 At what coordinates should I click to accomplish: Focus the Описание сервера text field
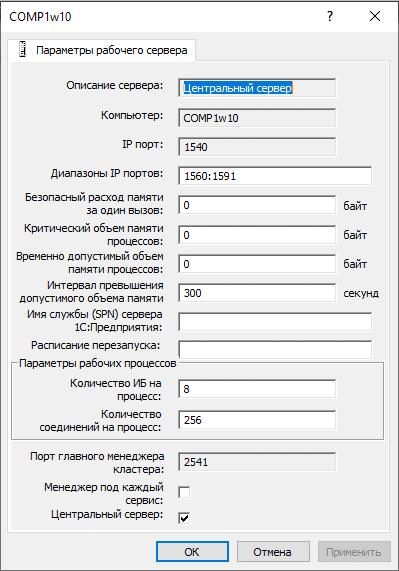257,88
